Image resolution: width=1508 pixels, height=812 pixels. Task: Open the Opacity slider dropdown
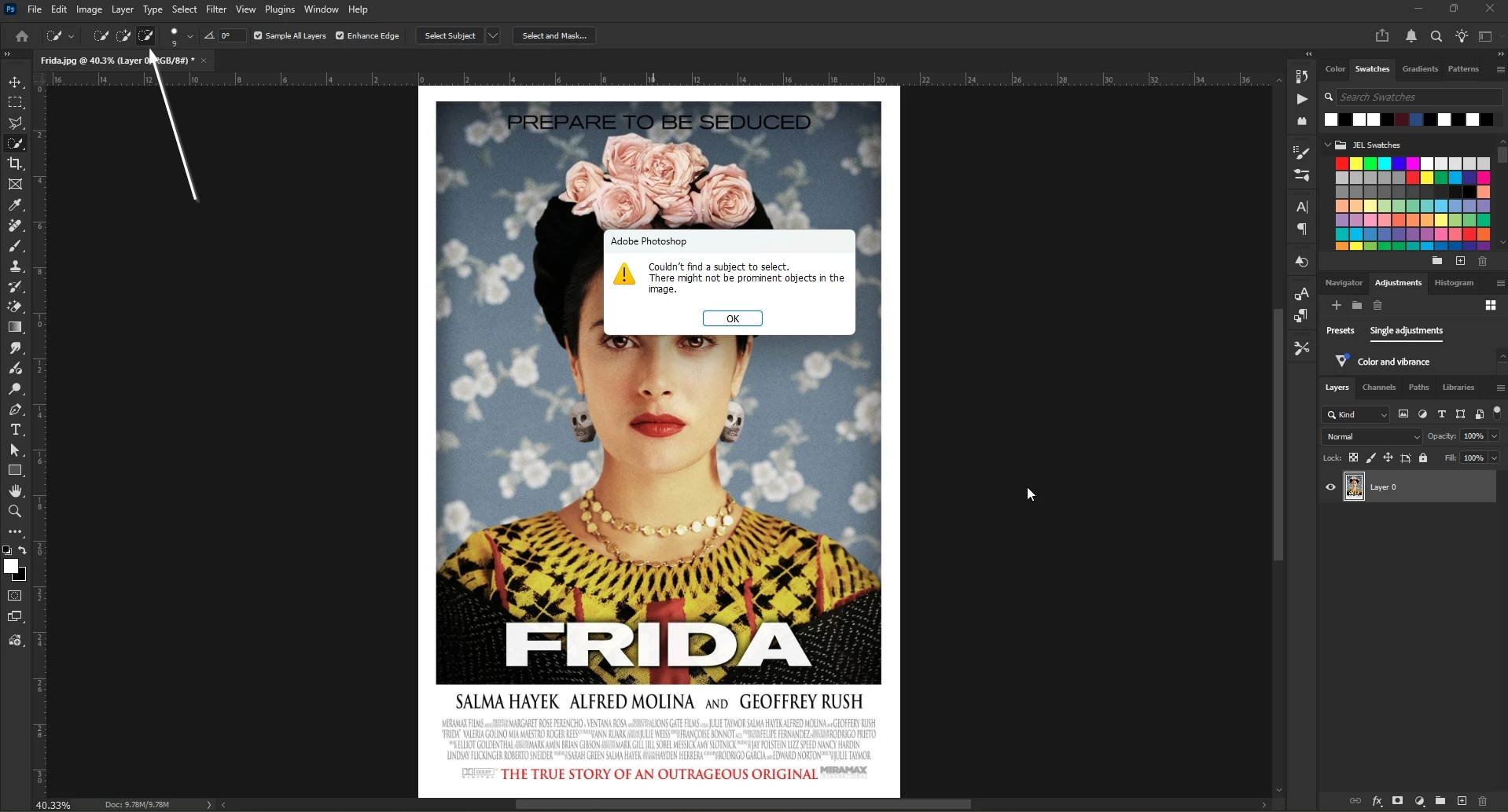1494,436
